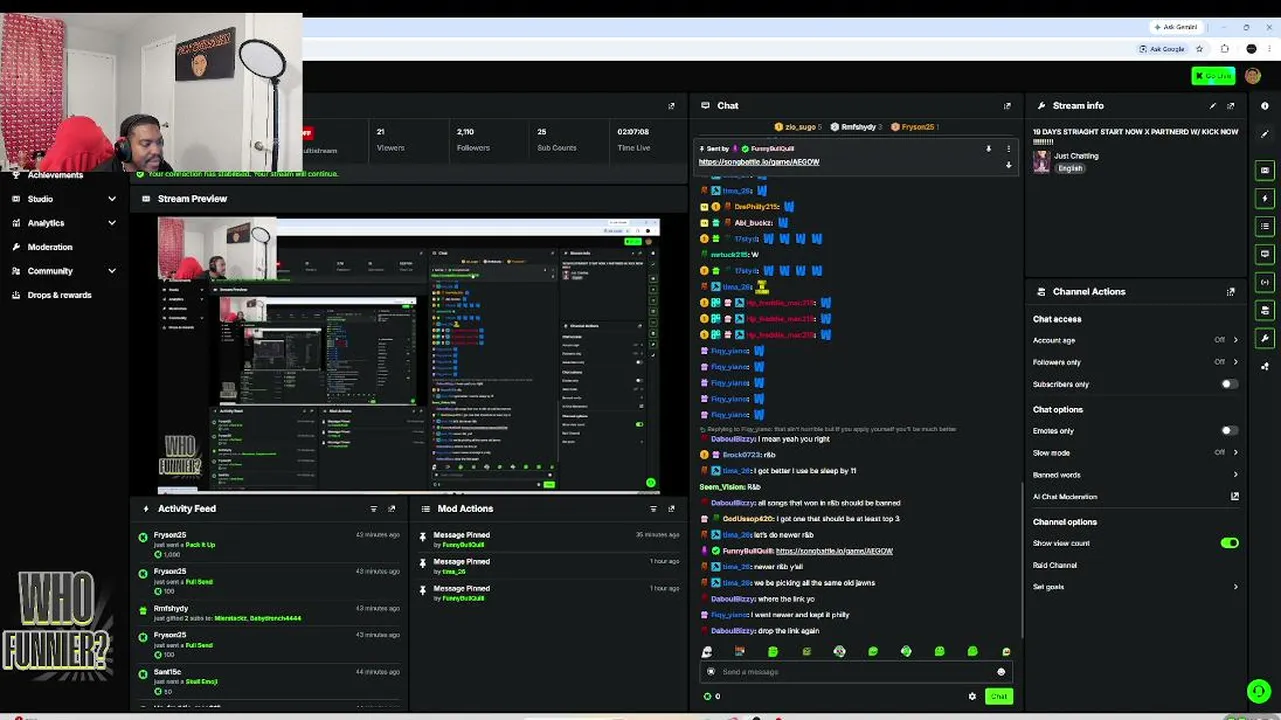Screen dimensions: 1281x720
Task: Click the Stream Preview video
Action: pyautogui.click(x=409, y=354)
